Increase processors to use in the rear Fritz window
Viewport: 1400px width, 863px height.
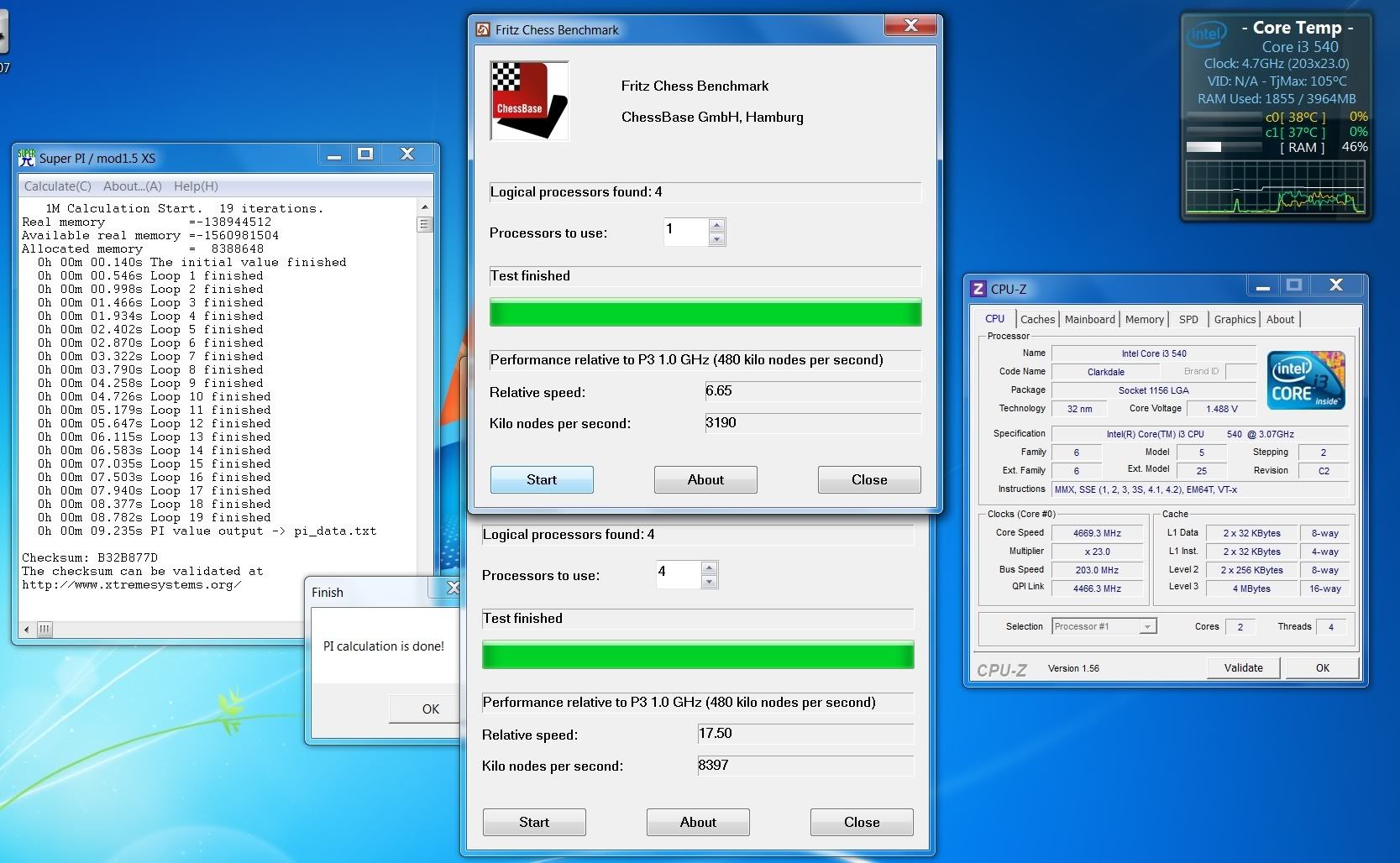tap(709, 567)
